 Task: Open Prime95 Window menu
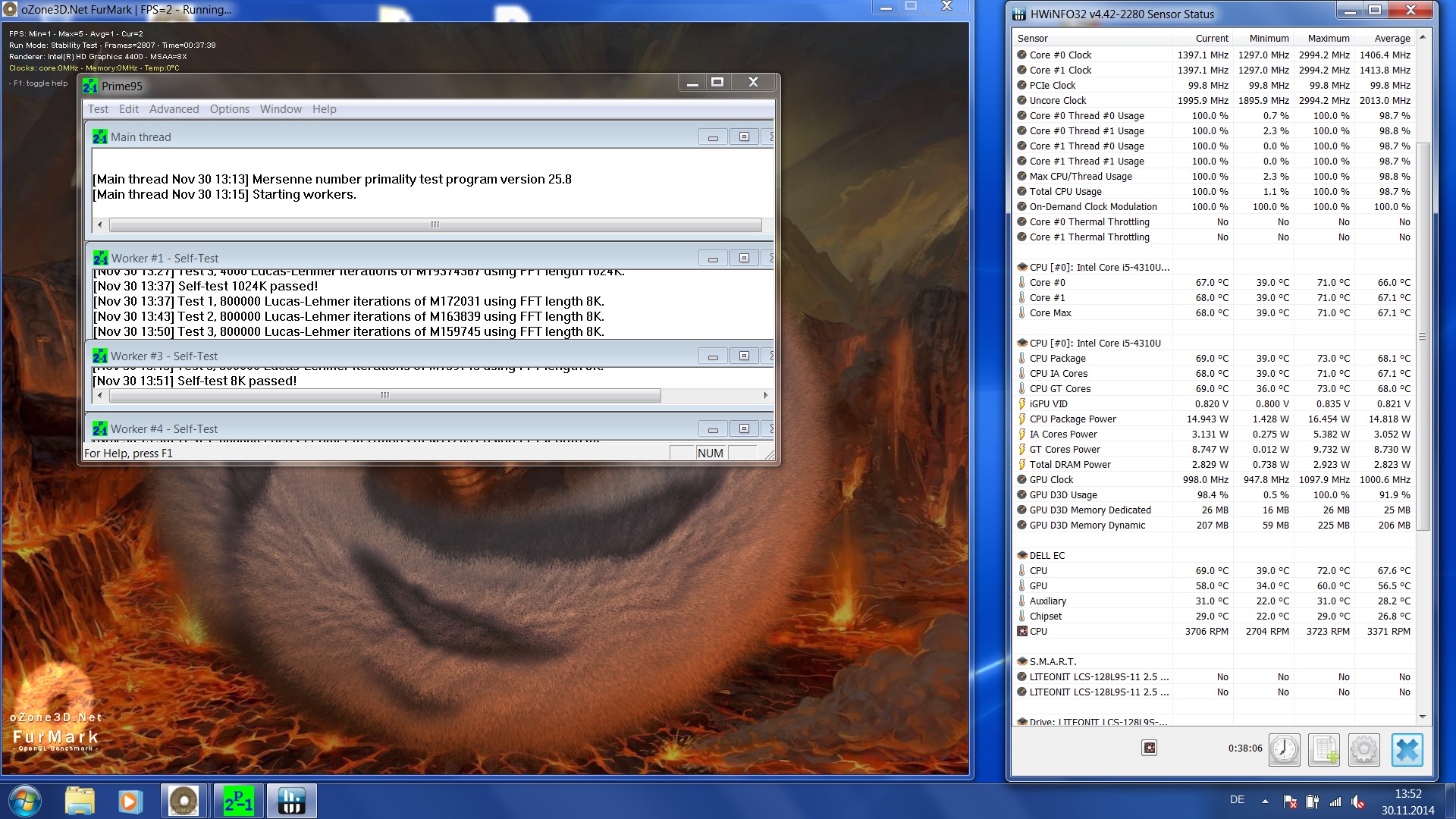281,109
